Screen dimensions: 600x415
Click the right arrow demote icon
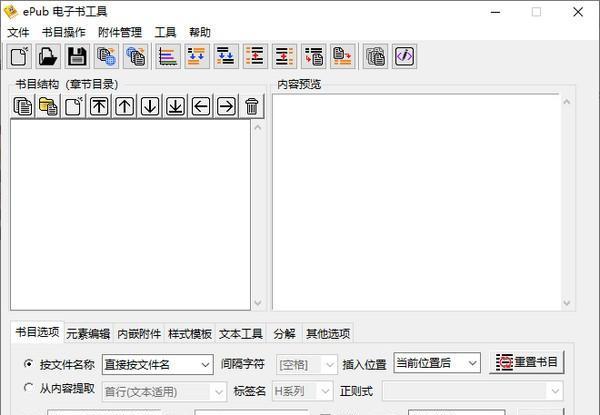(226, 106)
